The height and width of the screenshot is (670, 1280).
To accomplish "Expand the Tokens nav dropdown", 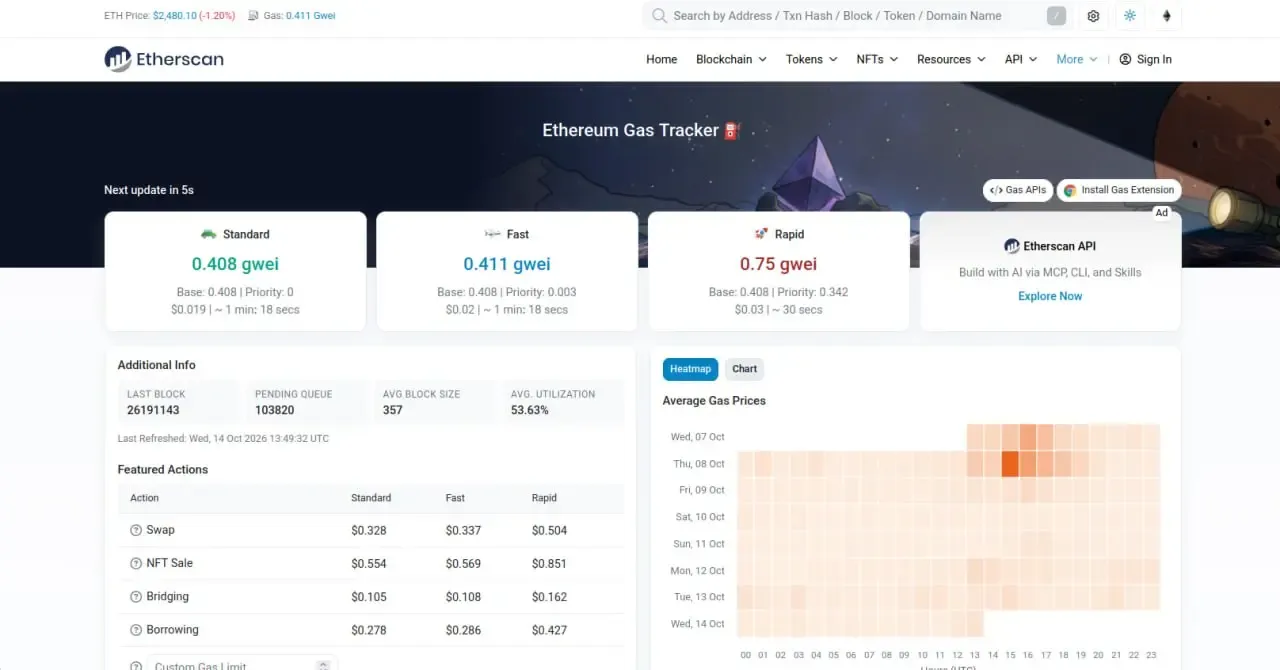I will point(811,59).
